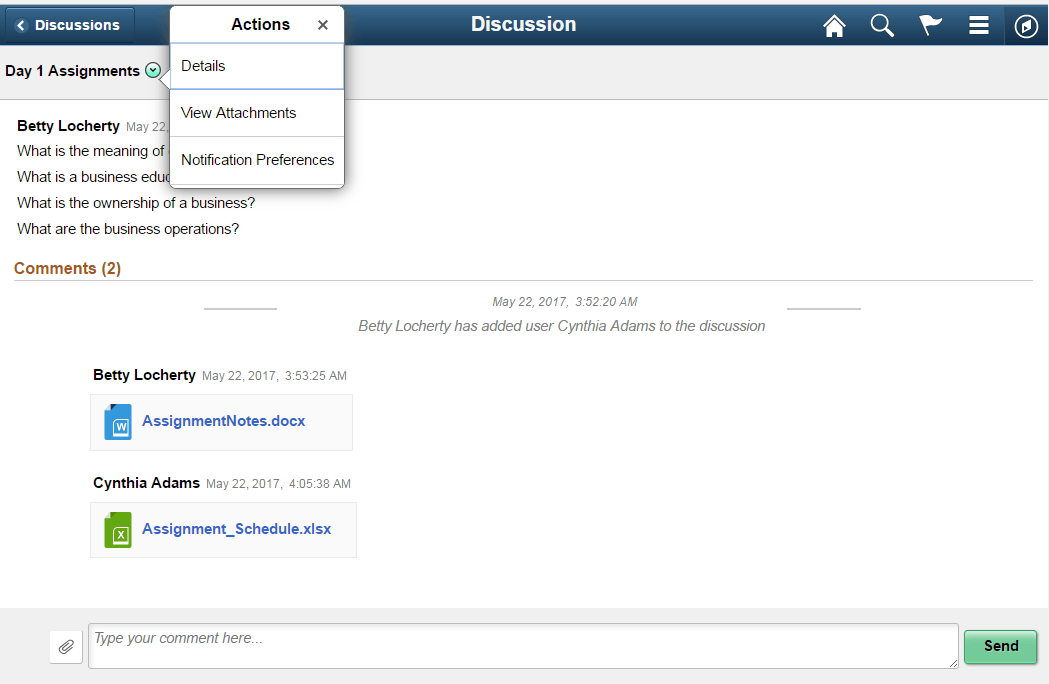This screenshot has width=1049, height=684.
Task: Open the Actions List hamburger icon
Action: 978,25
